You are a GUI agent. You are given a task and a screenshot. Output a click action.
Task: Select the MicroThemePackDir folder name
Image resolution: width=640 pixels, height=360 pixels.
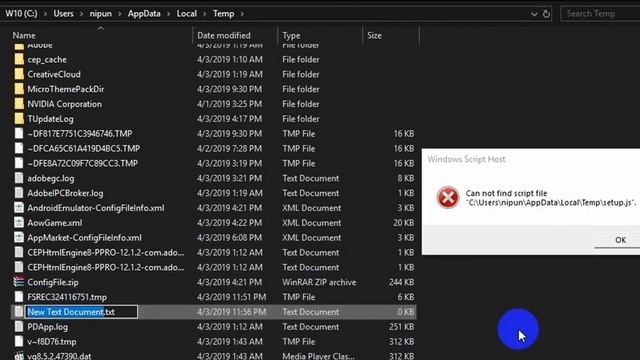pyautogui.click(x=66, y=89)
